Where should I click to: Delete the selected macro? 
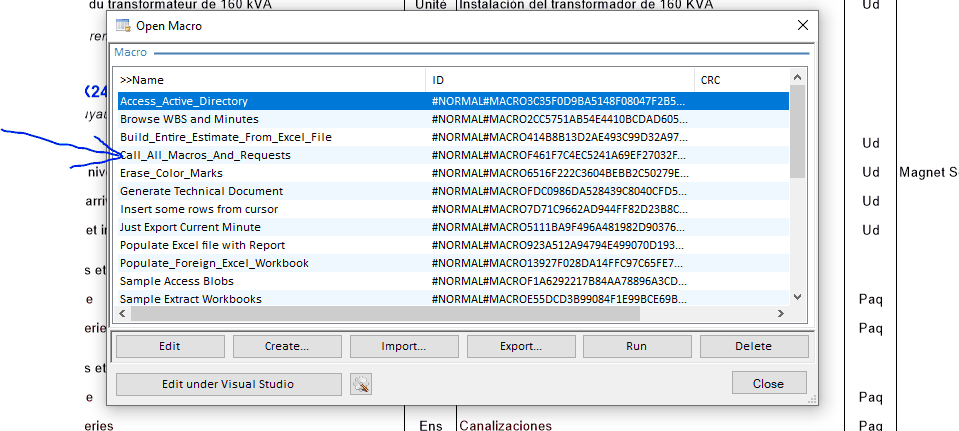753,346
